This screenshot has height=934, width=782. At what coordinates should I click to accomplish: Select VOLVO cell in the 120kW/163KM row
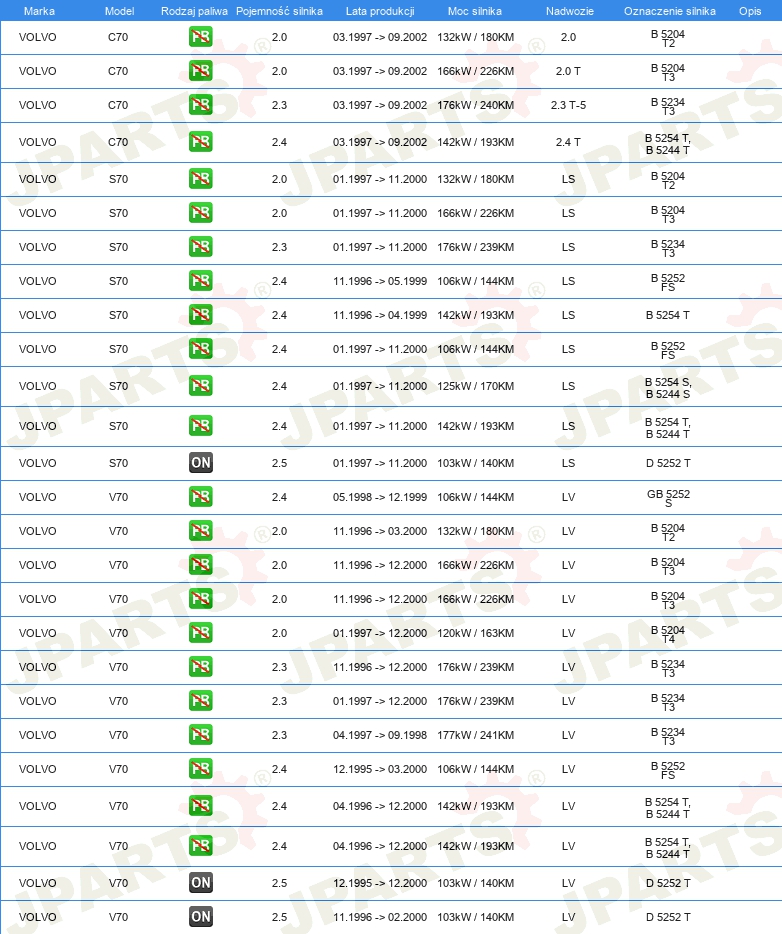click(38, 633)
